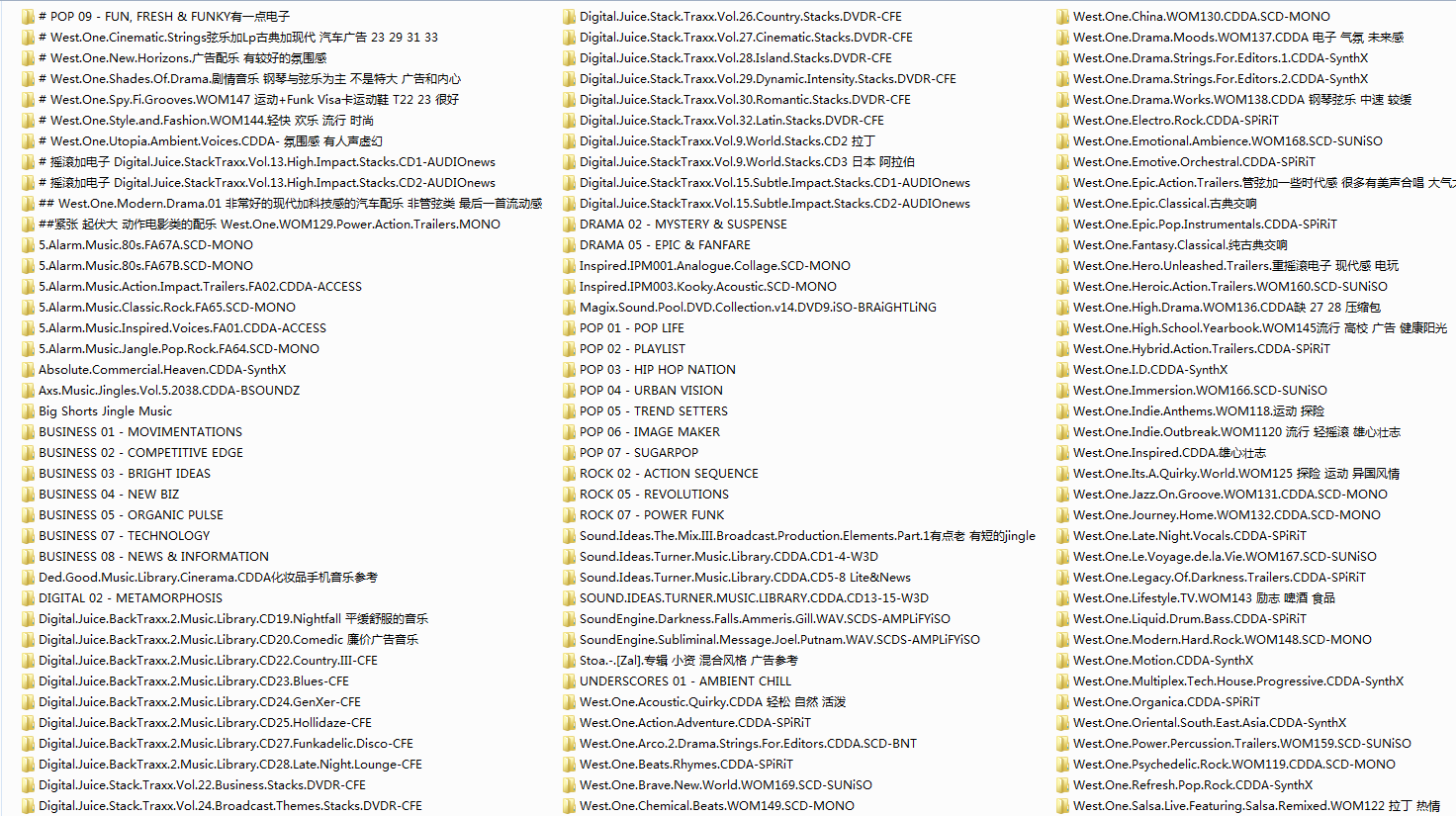Click the folder icon for 'West.One.Electro.Rock.CDDA-SPiRiT'
The width and height of the screenshot is (1456, 816).
(1062, 121)
